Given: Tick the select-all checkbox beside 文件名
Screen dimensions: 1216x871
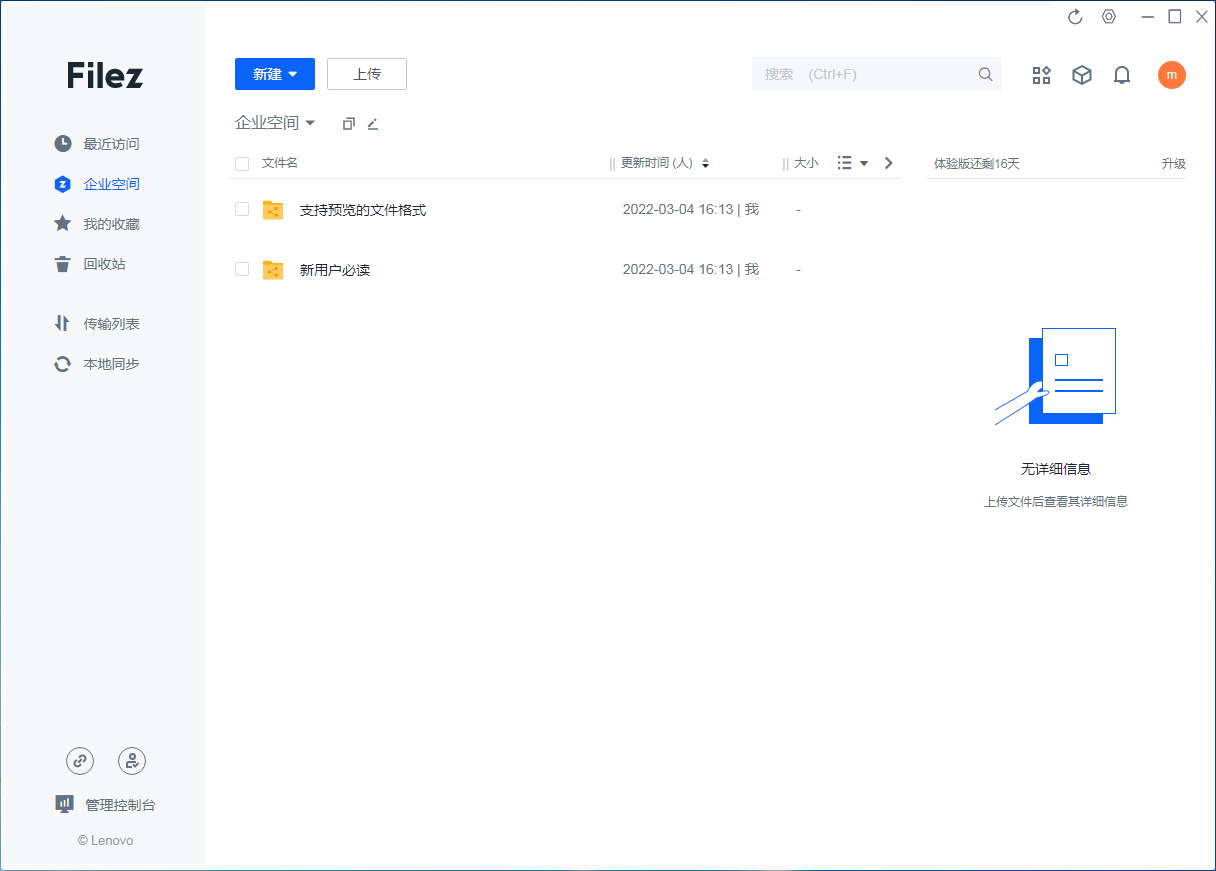Looking at the screenshot, I should coord(242,164).
